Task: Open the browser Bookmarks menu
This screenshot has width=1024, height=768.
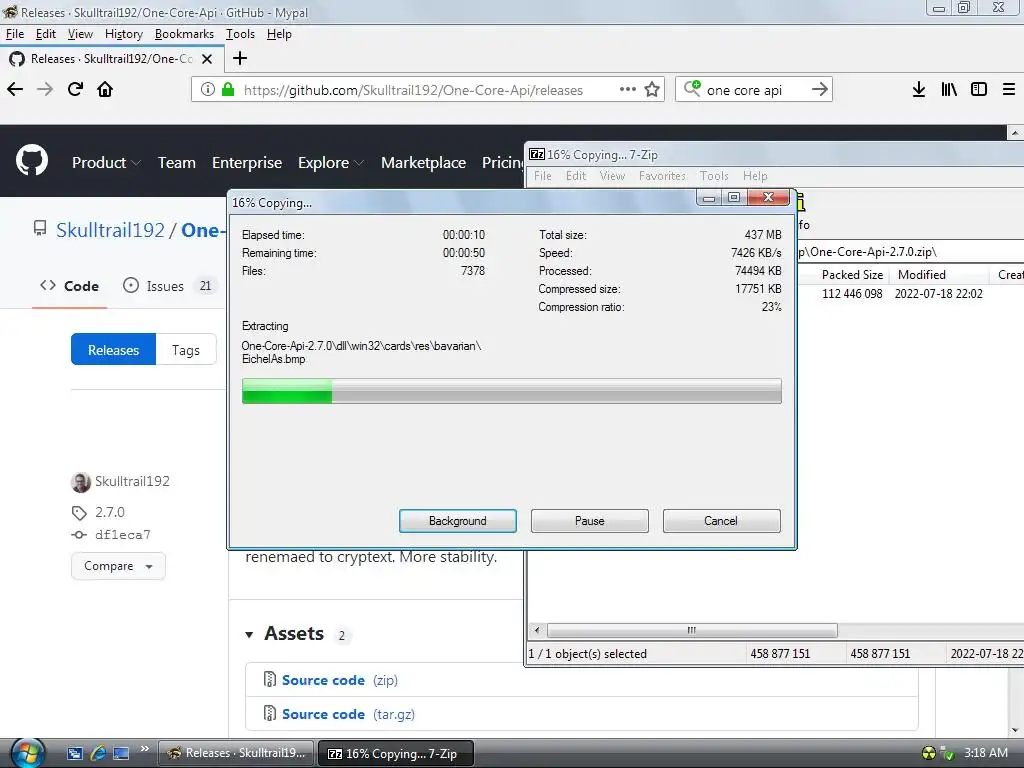Action: [x=184, y=34]
